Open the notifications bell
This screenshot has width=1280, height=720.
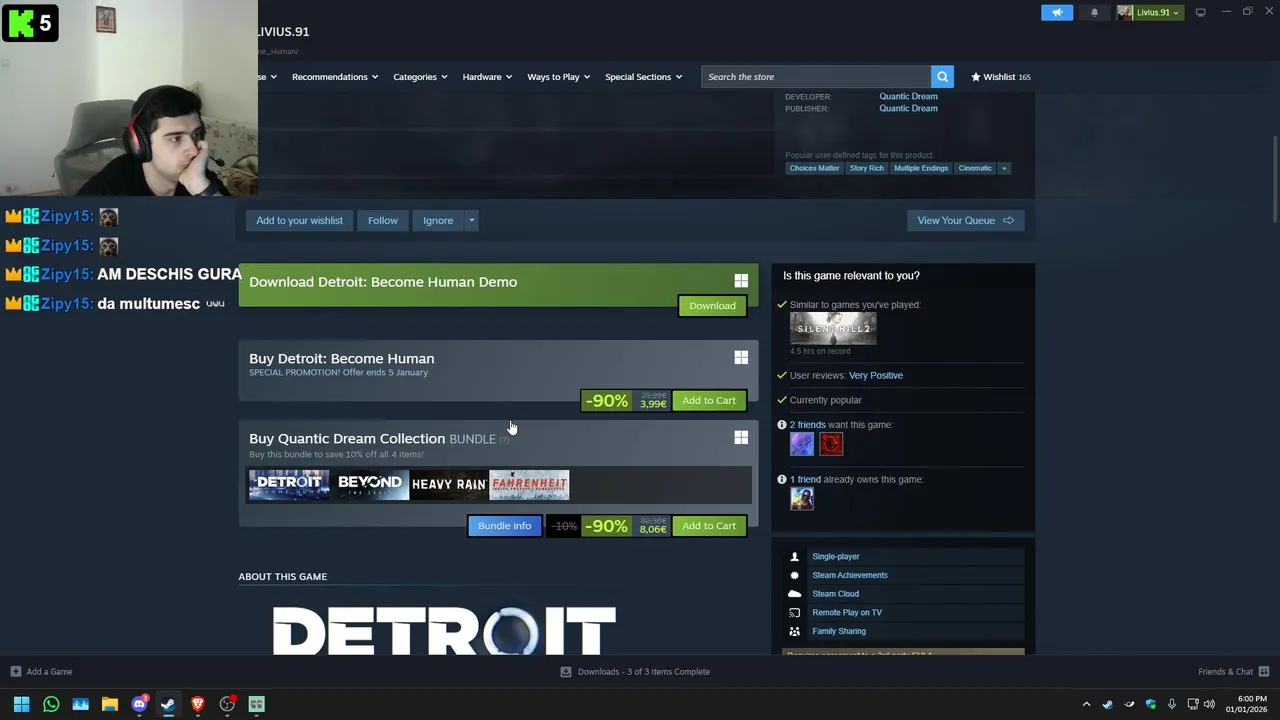click(1094, 12)
